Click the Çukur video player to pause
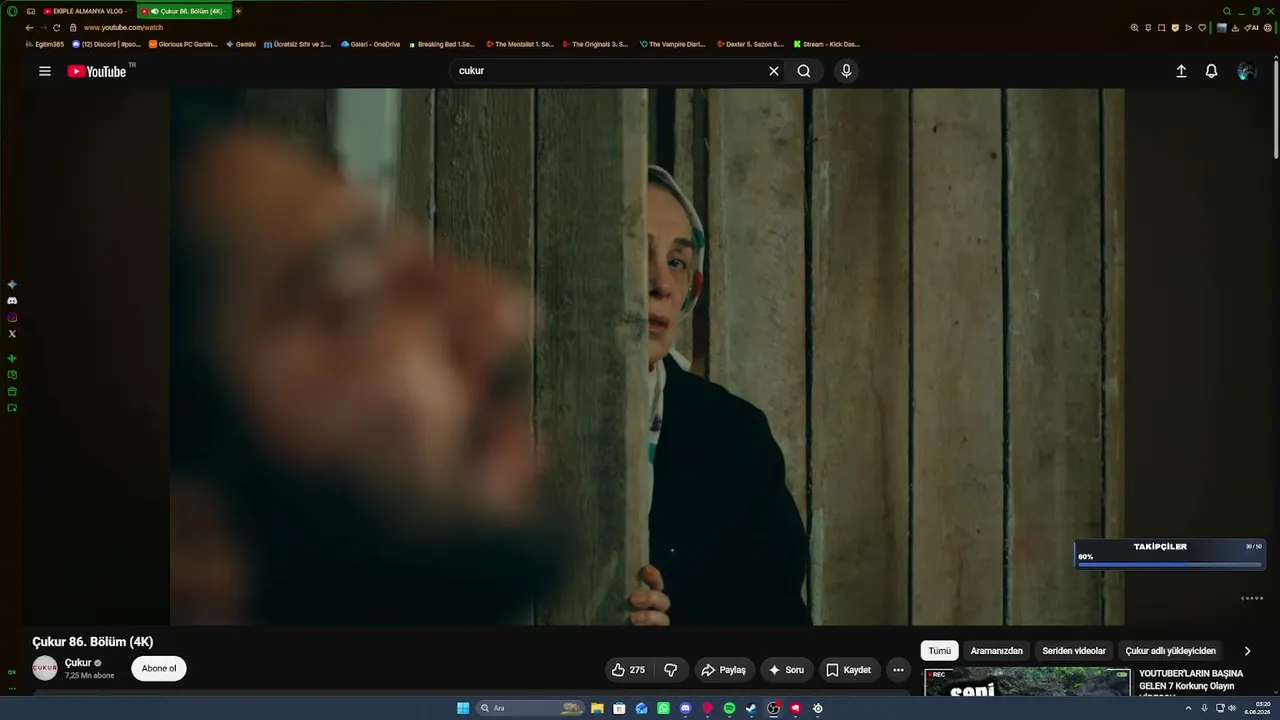1280x720 pixels. (647, 357)
